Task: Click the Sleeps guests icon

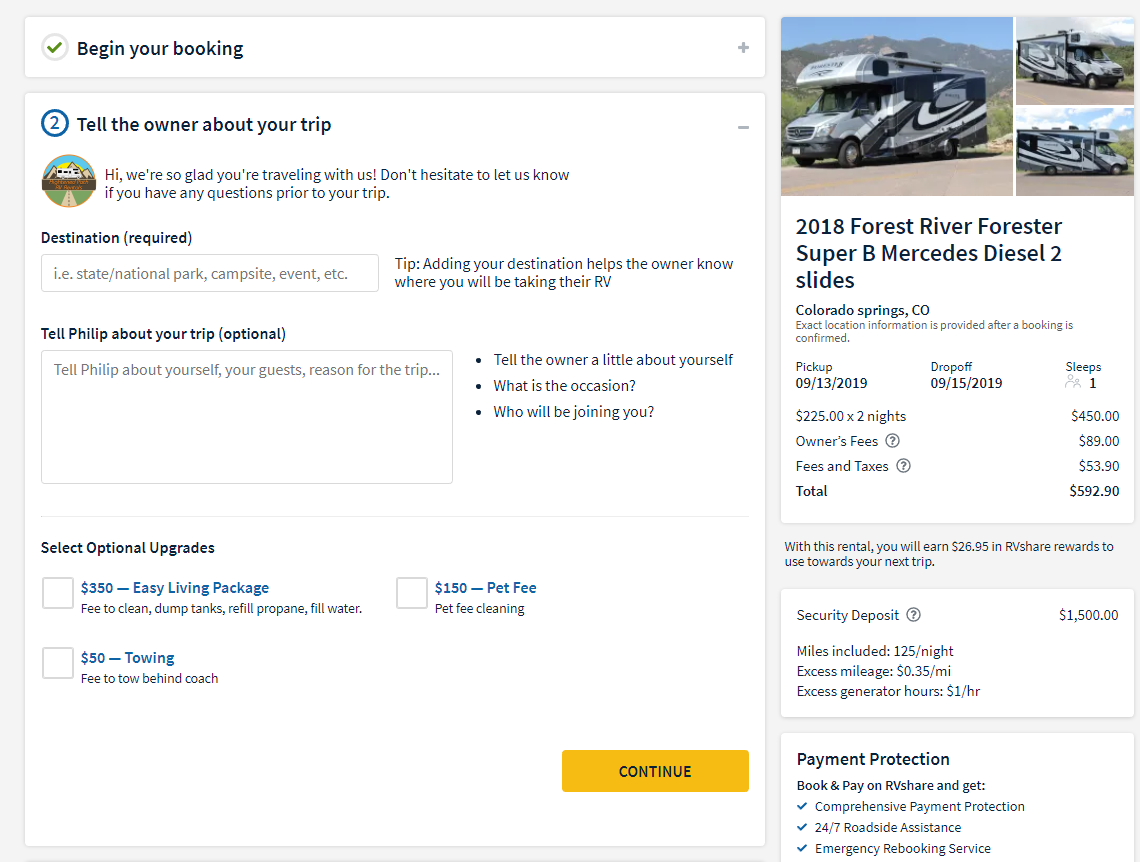Action: [1073, 382]
